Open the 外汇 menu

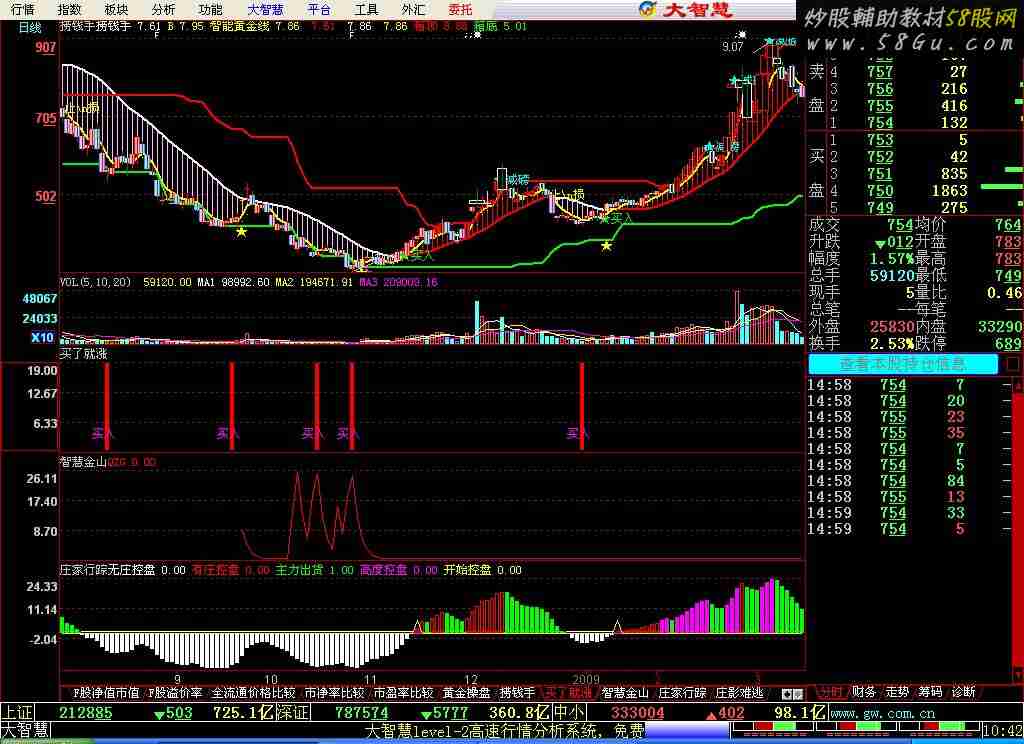413,9
